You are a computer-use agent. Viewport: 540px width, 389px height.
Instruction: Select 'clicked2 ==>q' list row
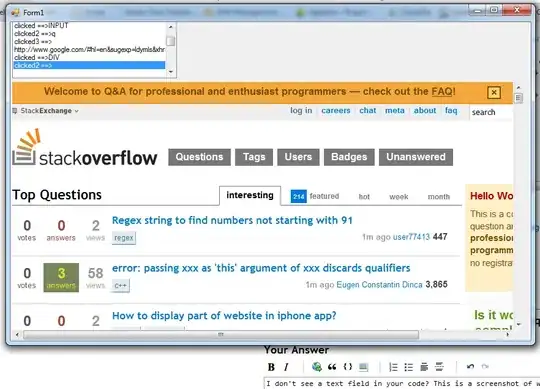pyautogui.click(x=89, y=34)
